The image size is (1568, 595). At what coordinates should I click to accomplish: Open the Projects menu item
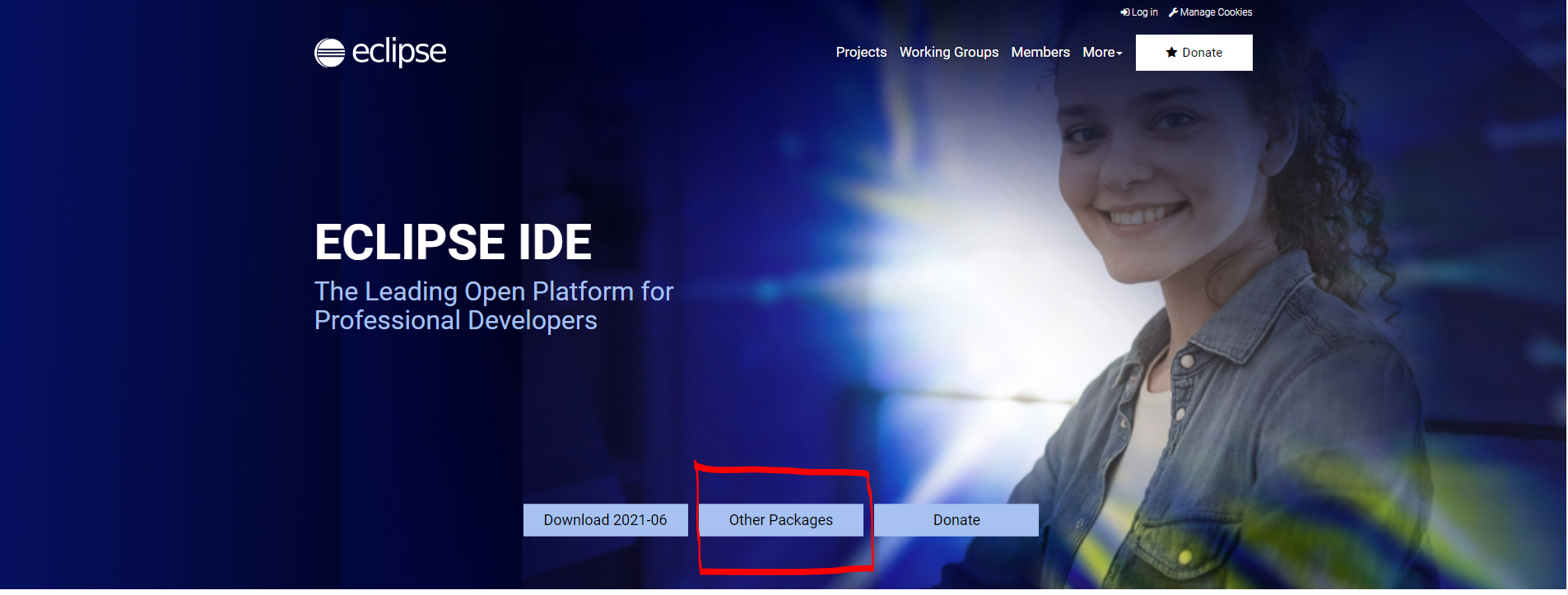point(861,52)
